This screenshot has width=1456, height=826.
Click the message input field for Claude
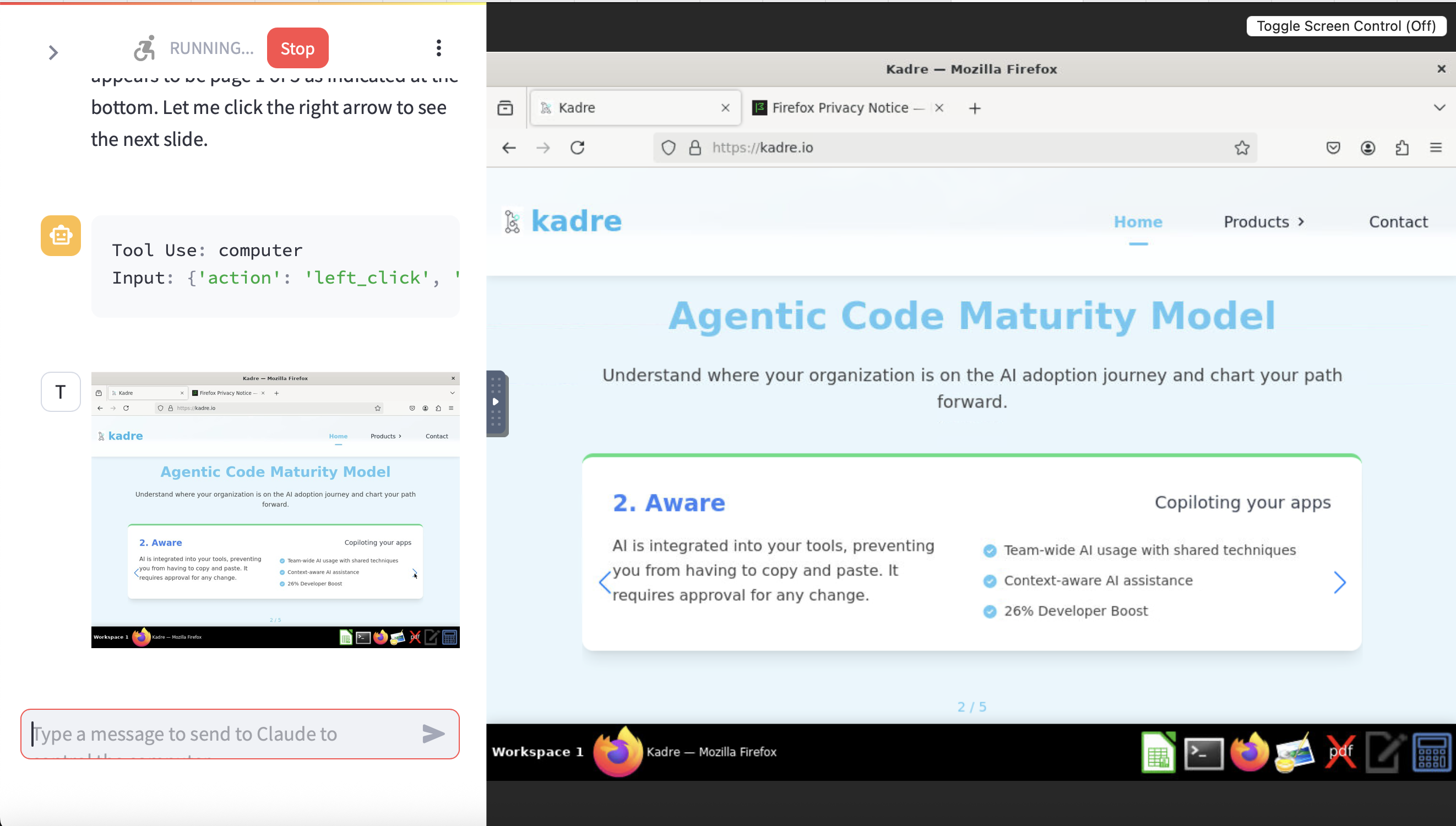pos(221,733)
